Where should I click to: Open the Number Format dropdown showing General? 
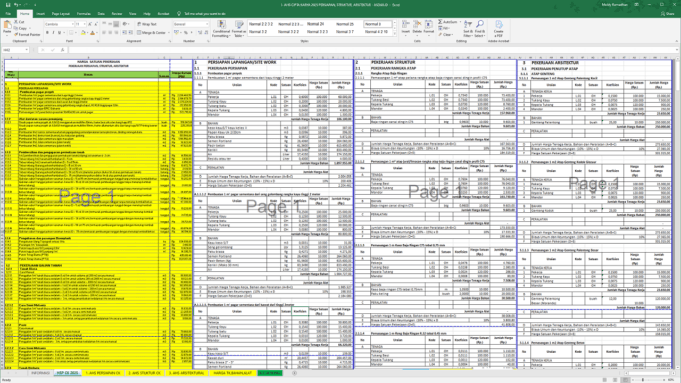[206, 24]
